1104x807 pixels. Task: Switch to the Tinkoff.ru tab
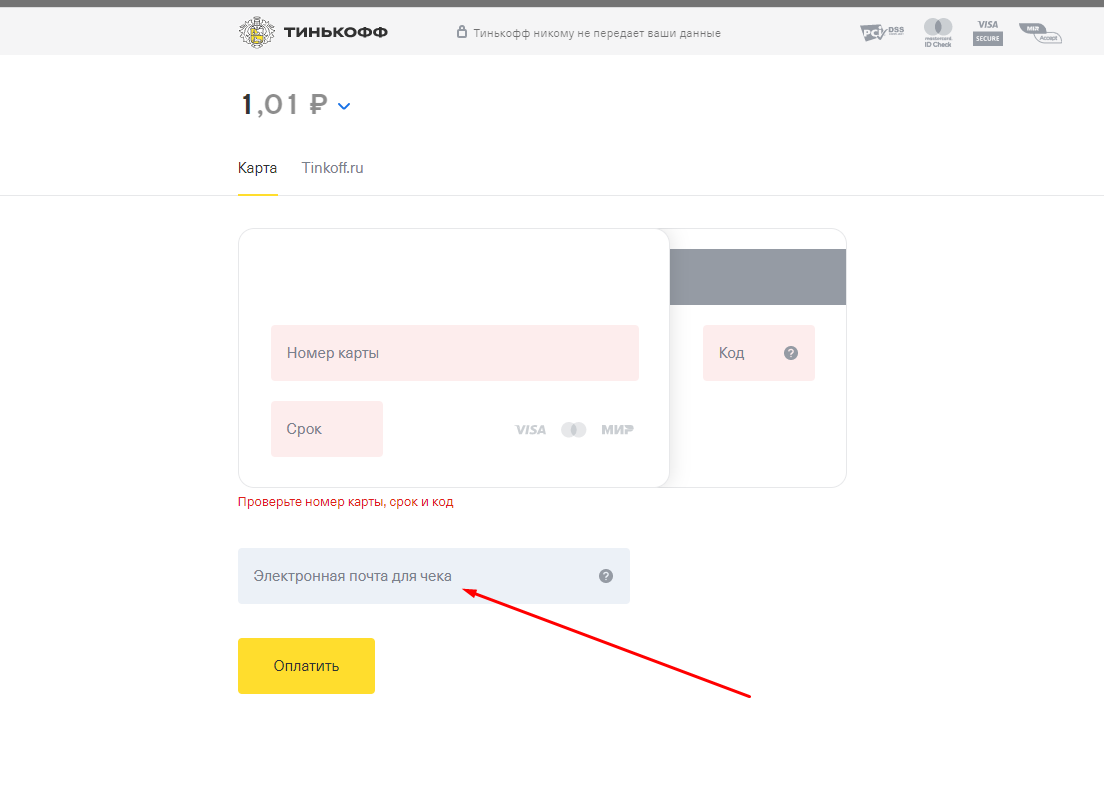click(x=332, y=168)
